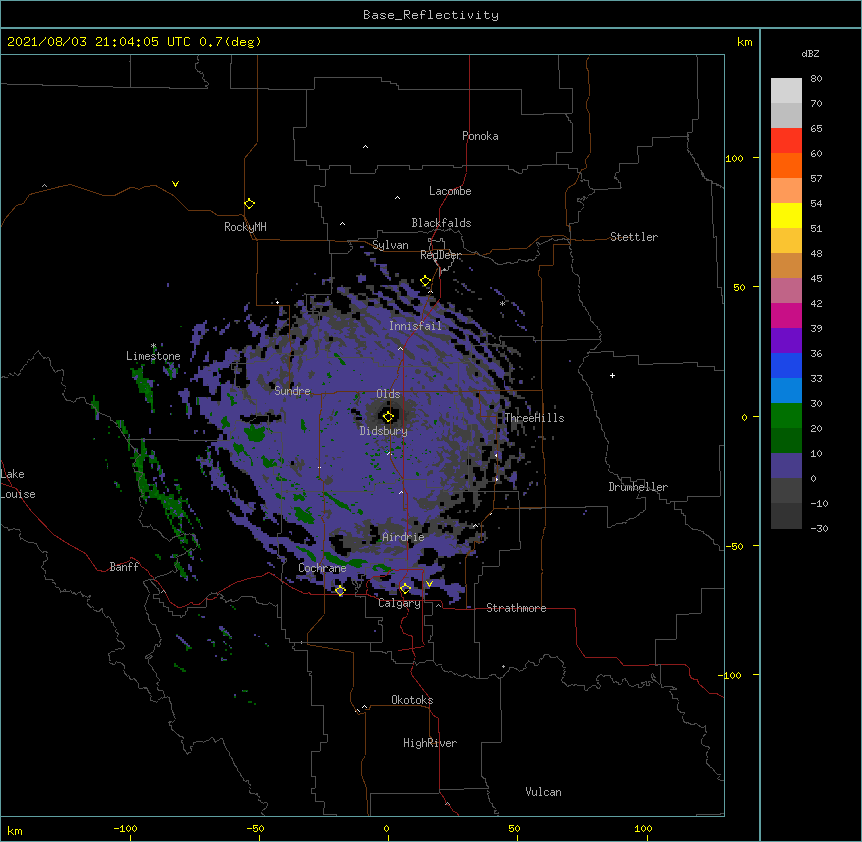The image size is (862, 842).
Task: Select the purple 39 dBZ legend swatch
Action: pos(786,340)
